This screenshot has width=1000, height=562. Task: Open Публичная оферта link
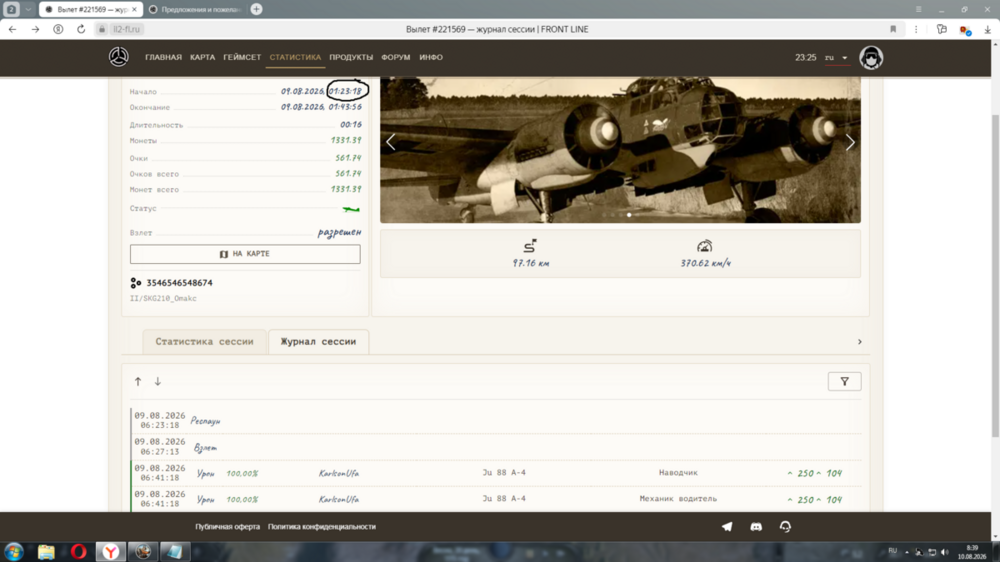pos(228,527)
